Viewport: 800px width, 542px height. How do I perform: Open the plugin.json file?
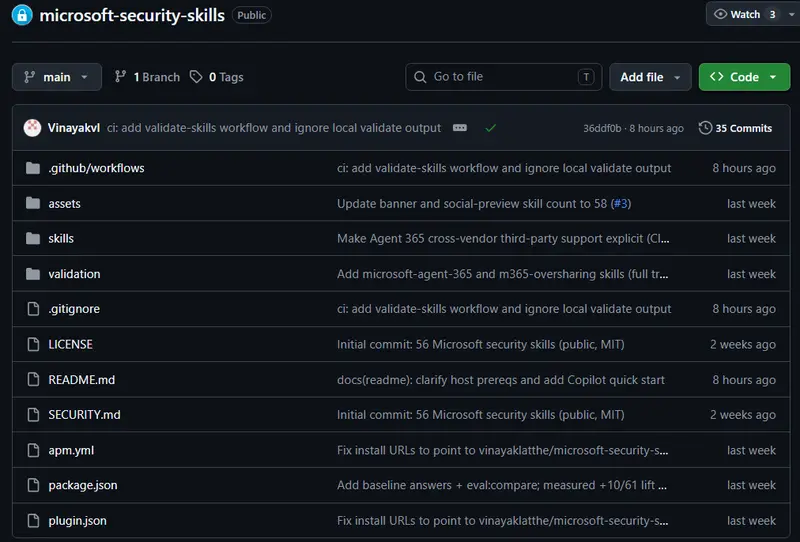click(78, 521)
